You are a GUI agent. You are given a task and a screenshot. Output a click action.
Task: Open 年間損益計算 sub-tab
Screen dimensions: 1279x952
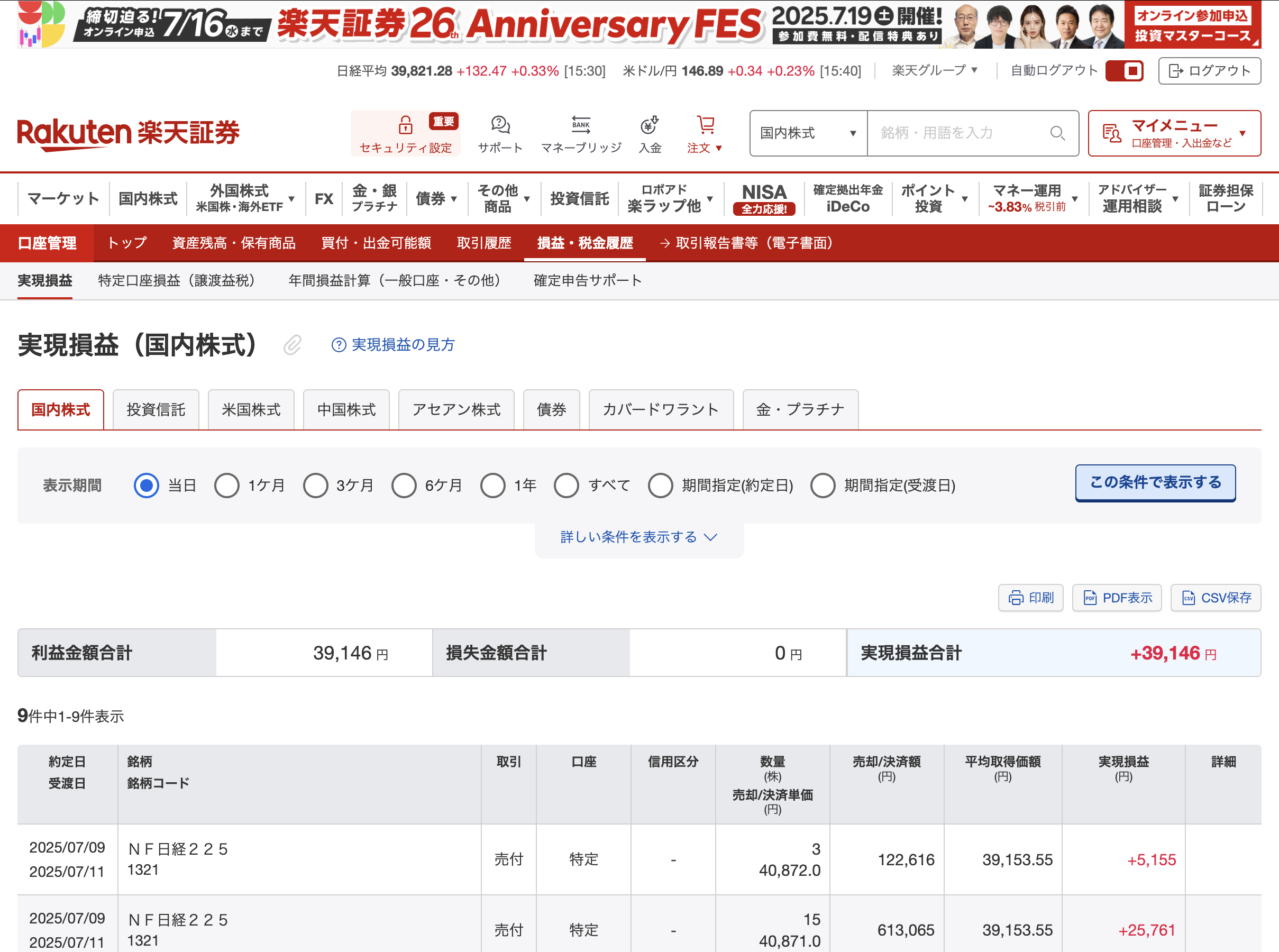[397, 281]
